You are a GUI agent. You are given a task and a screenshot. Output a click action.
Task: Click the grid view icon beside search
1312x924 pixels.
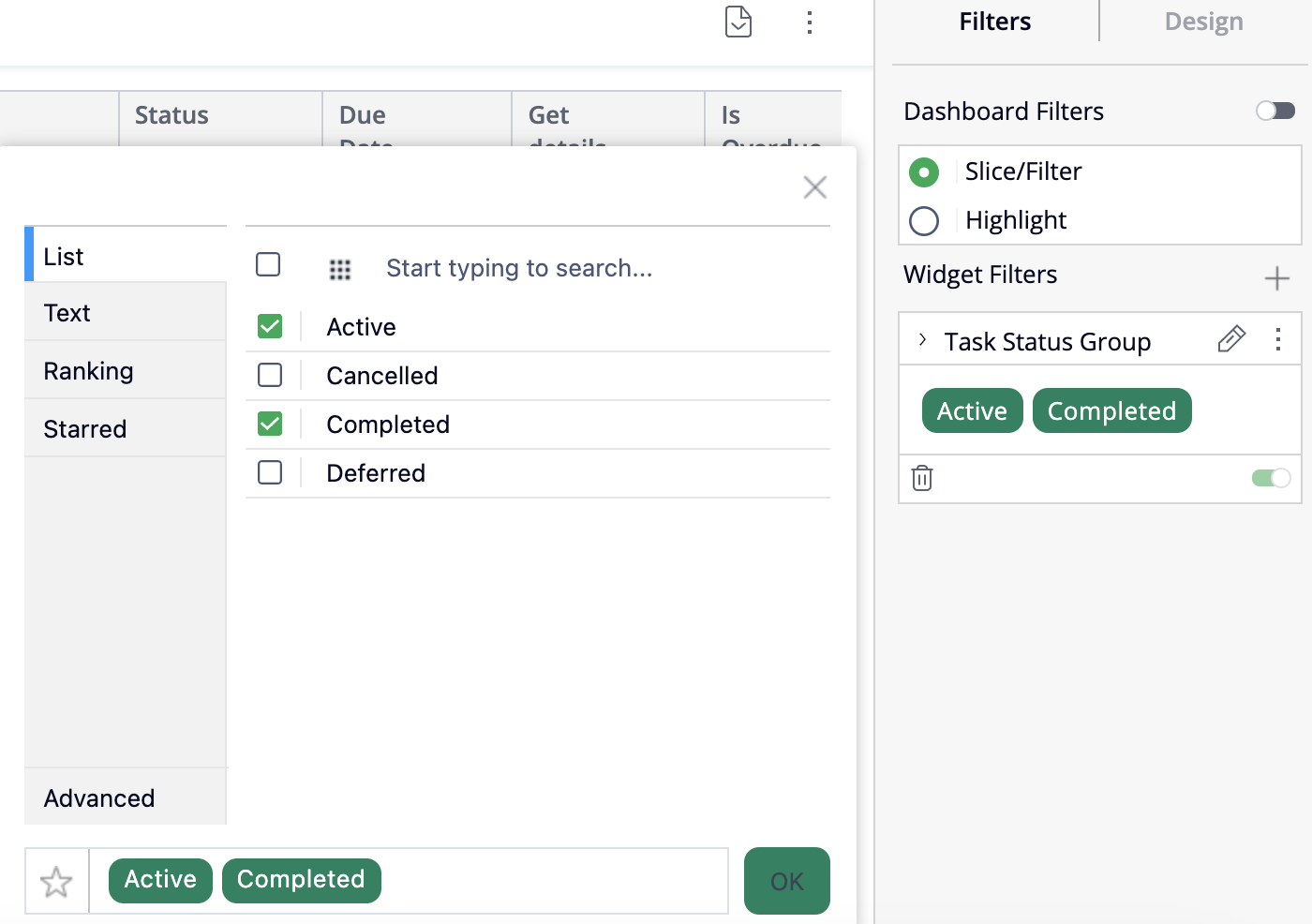point(340,270)
